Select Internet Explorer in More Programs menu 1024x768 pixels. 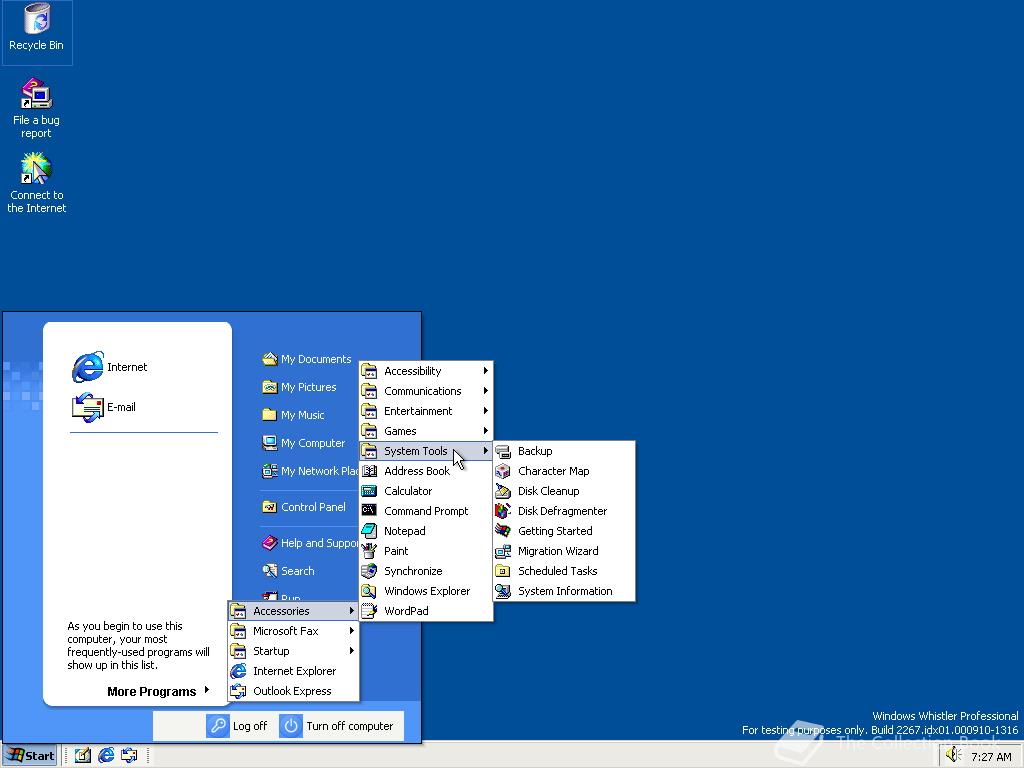tap(293, 671)
